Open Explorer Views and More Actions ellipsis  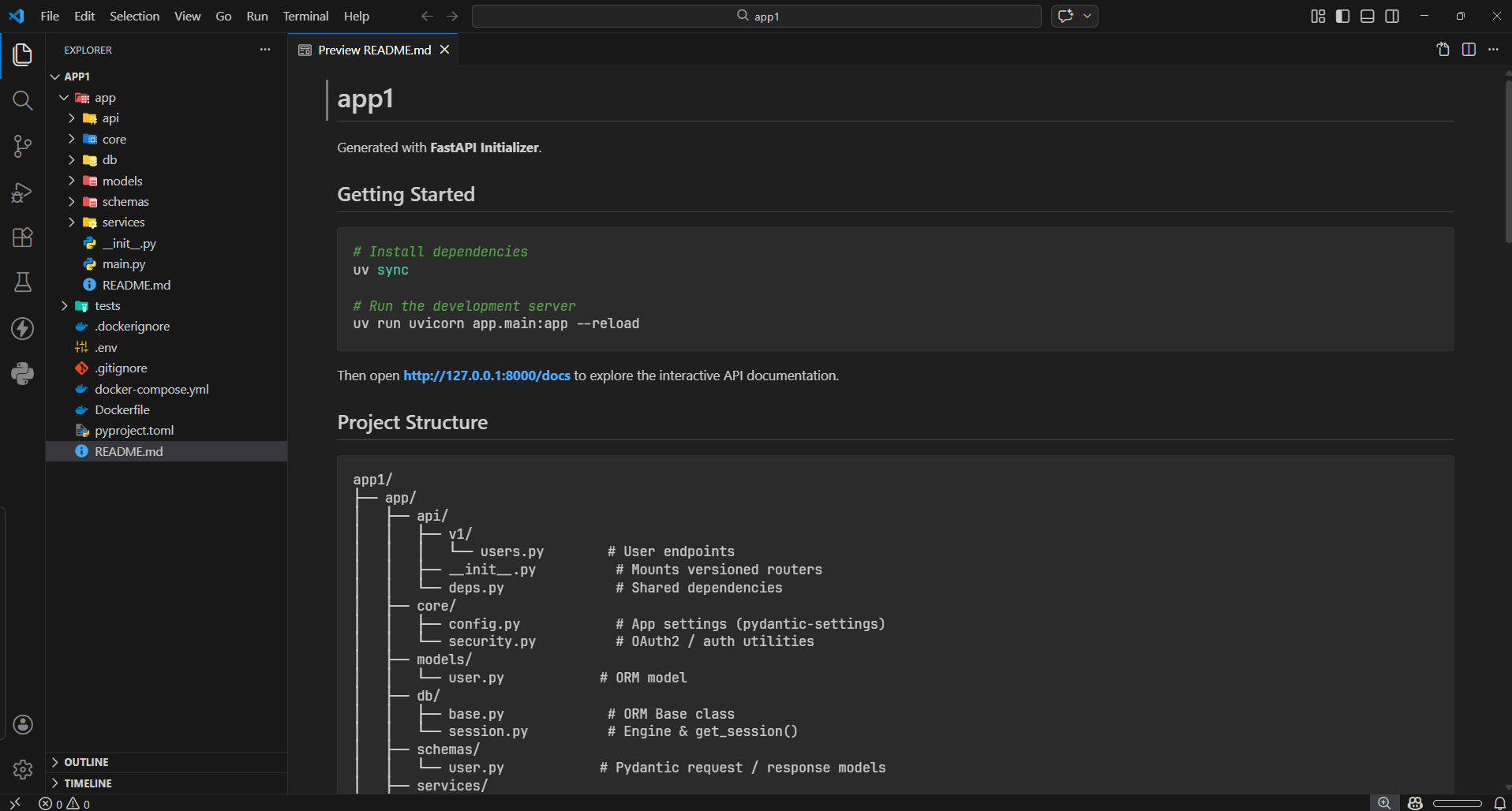point(265,50)
